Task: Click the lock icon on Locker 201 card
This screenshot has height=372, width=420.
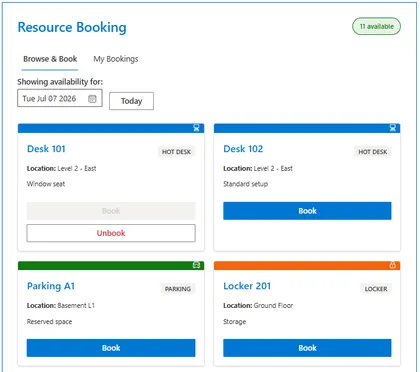Action: tap(393, 265)
